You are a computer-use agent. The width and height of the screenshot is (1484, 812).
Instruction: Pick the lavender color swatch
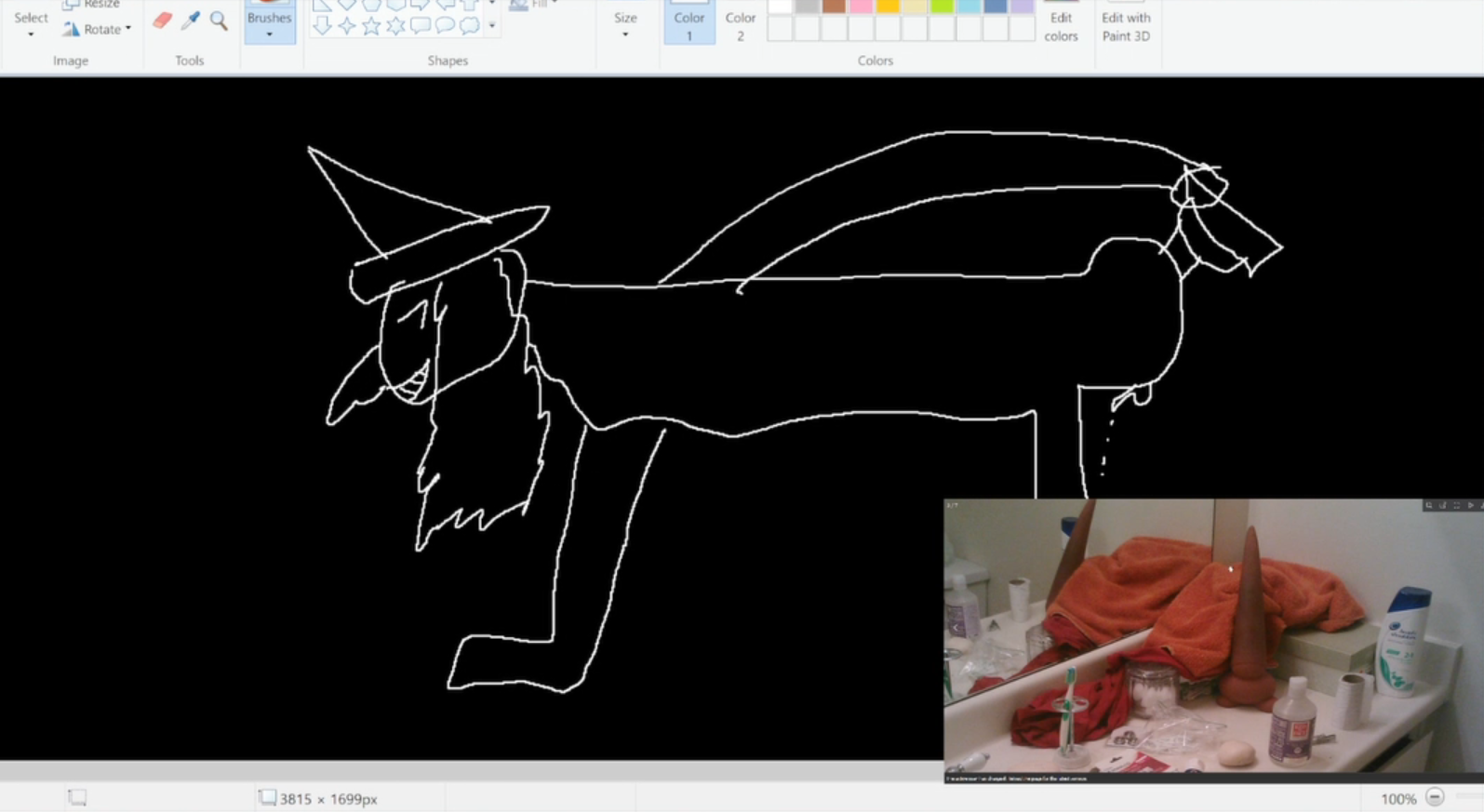[x=1023, y=6]
